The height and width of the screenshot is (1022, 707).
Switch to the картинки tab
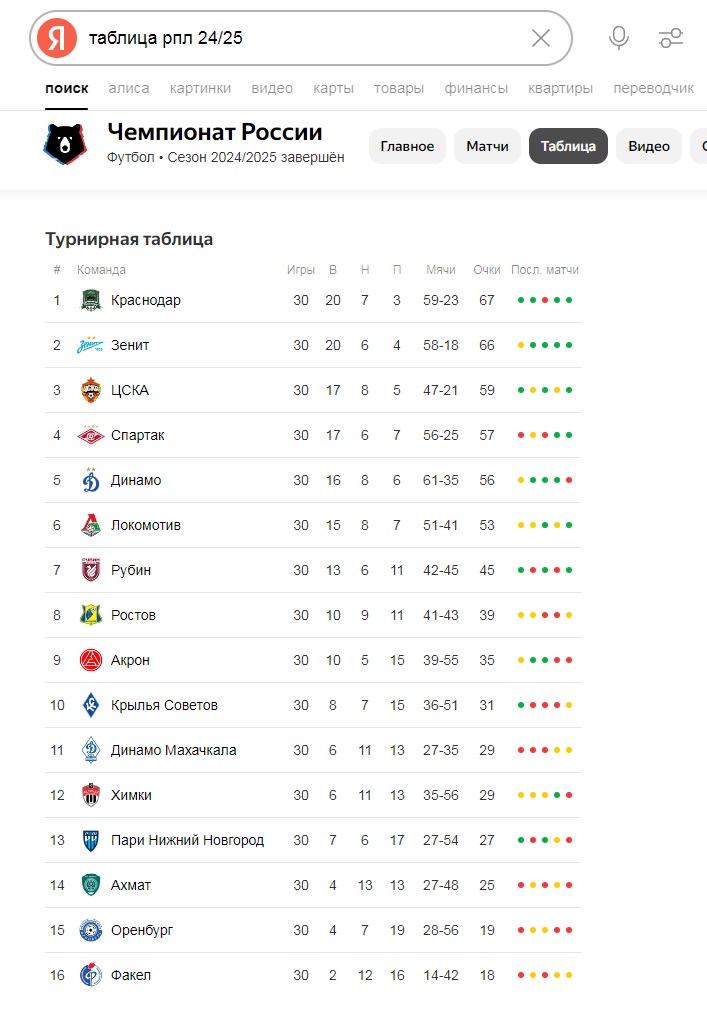click(200, 88)
